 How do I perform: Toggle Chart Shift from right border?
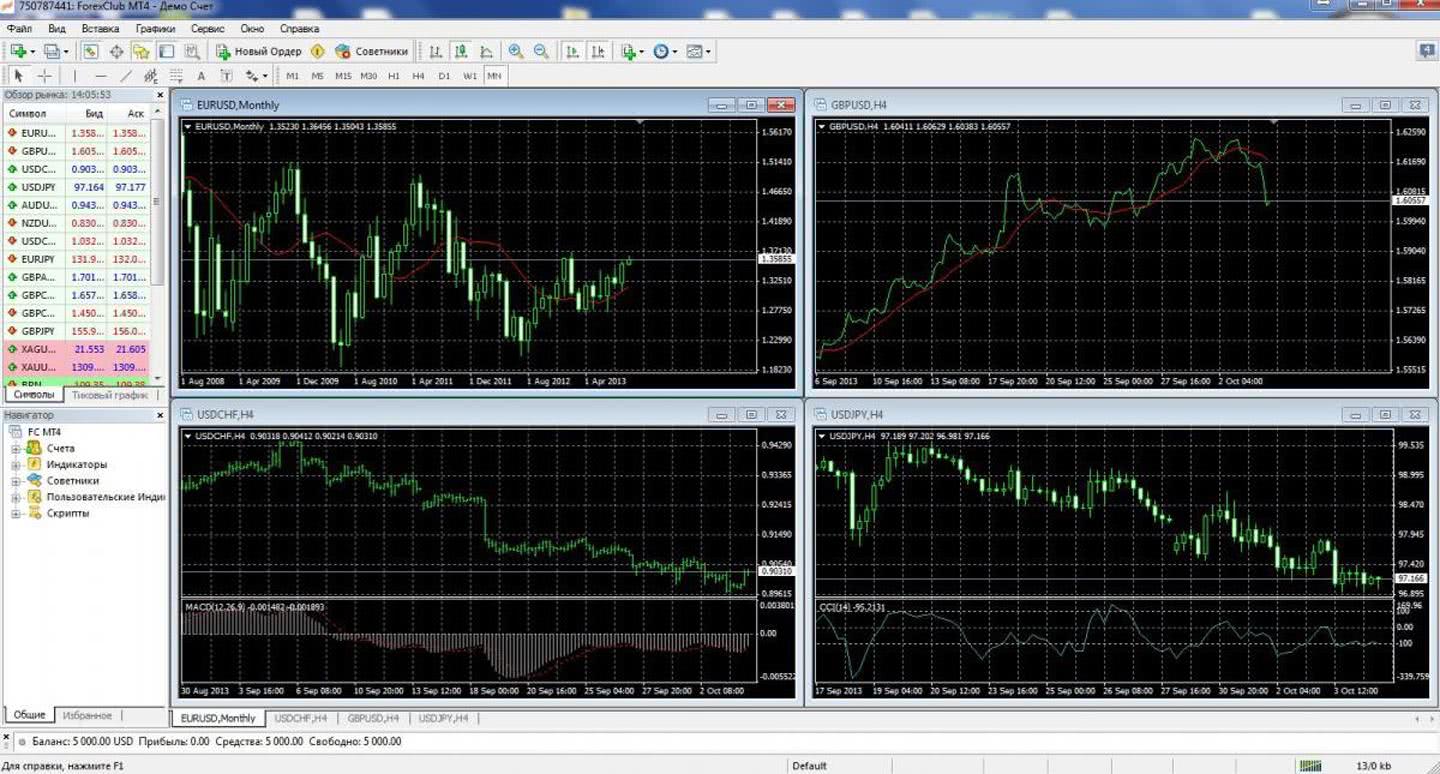[x=598, y=52]
